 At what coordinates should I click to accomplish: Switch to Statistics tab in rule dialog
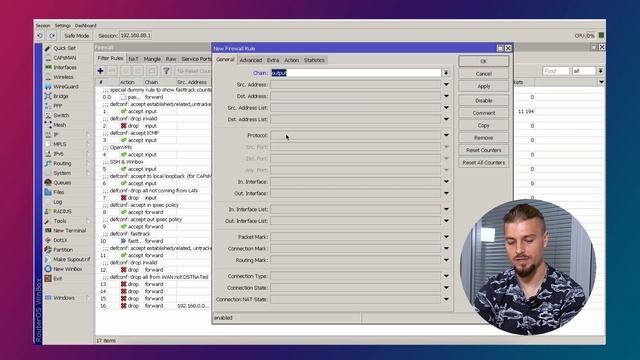(314, 60)
